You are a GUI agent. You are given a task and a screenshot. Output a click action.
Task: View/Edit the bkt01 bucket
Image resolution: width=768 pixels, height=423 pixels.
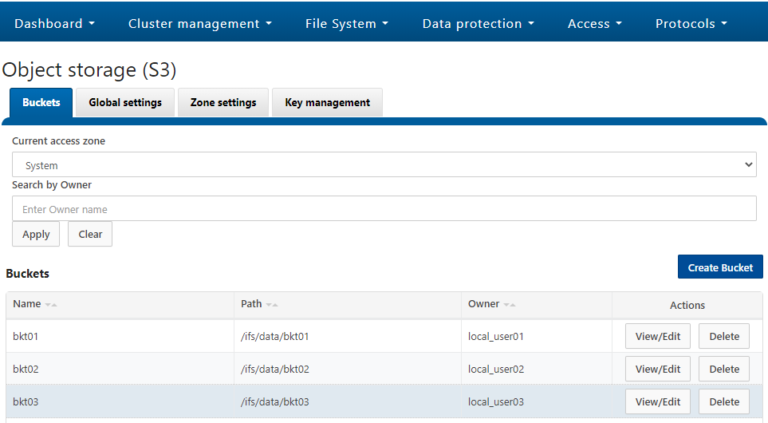pyautogui.click(x=658, y=336)
